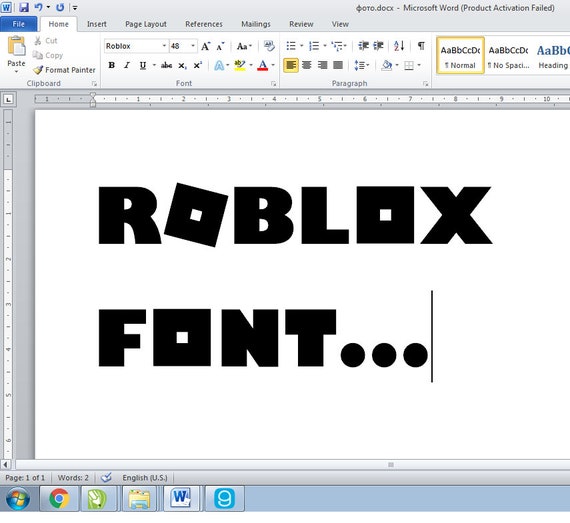This screenshot has width=570, height=523.
Task: Open Google Chrome from the taskbar
Action: click(59, 498)
